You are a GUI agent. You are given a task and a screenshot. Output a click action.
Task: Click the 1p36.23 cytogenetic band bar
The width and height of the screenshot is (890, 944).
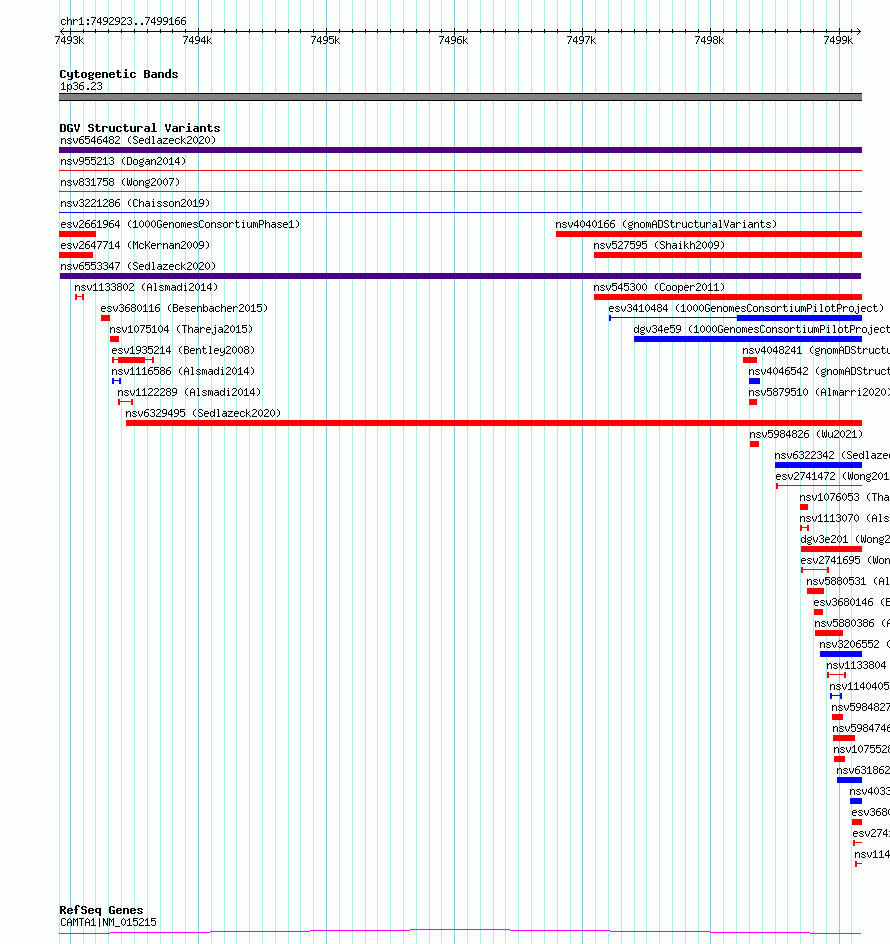461,97
